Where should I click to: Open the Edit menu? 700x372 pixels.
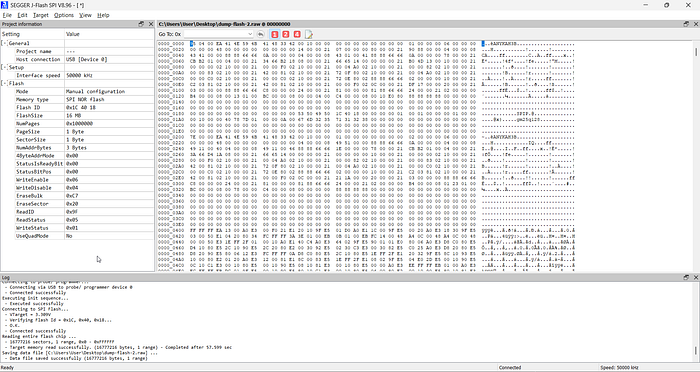[22, 15]
